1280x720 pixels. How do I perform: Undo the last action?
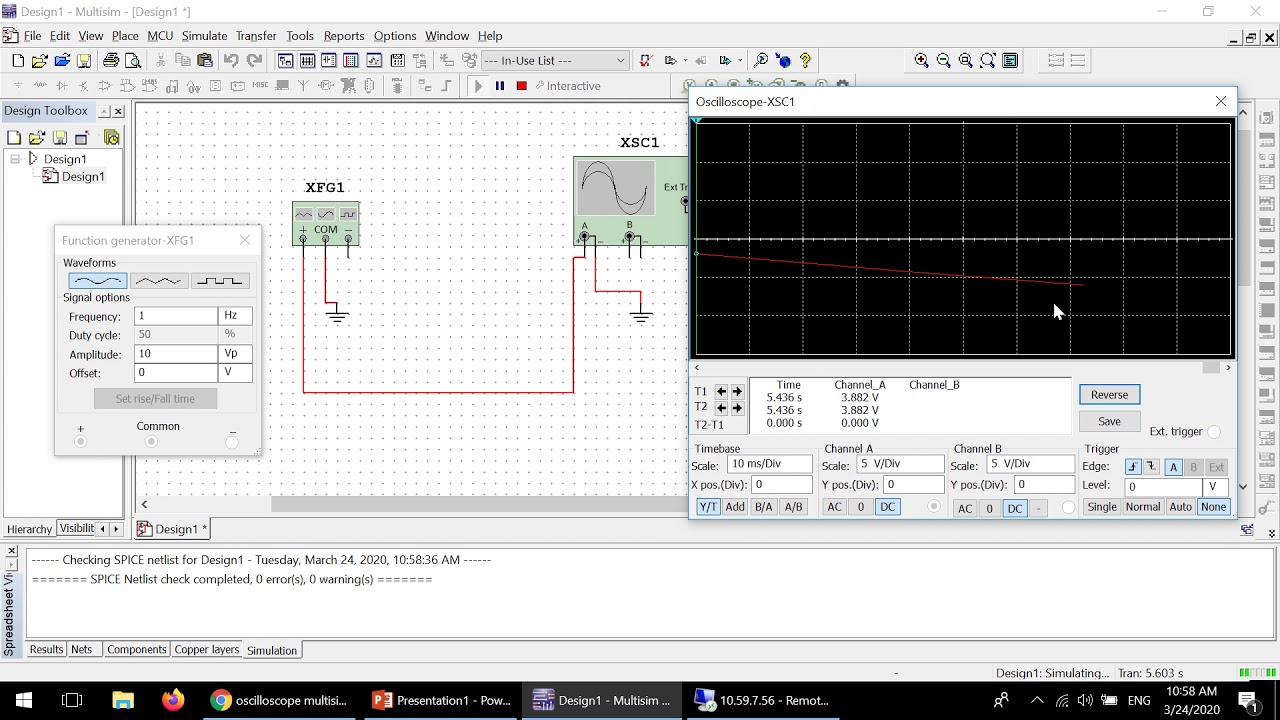[x=231, y=60]
